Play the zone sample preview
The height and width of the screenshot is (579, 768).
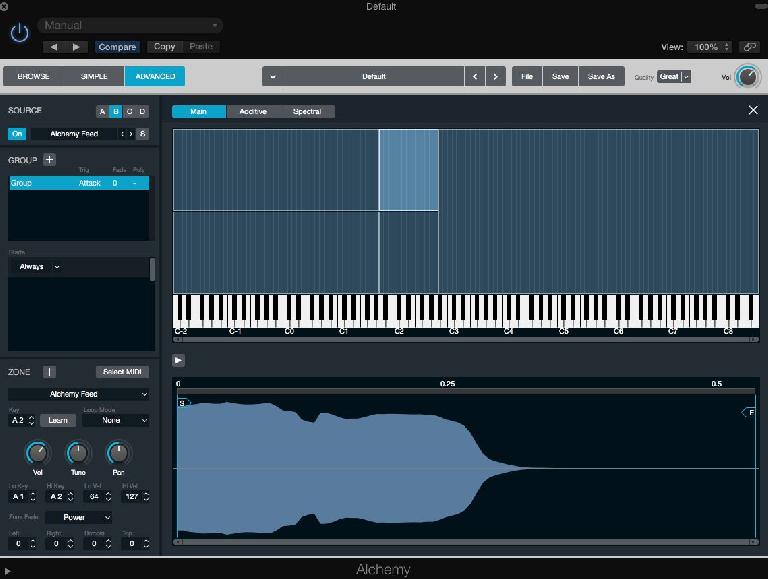pos(178,361)
